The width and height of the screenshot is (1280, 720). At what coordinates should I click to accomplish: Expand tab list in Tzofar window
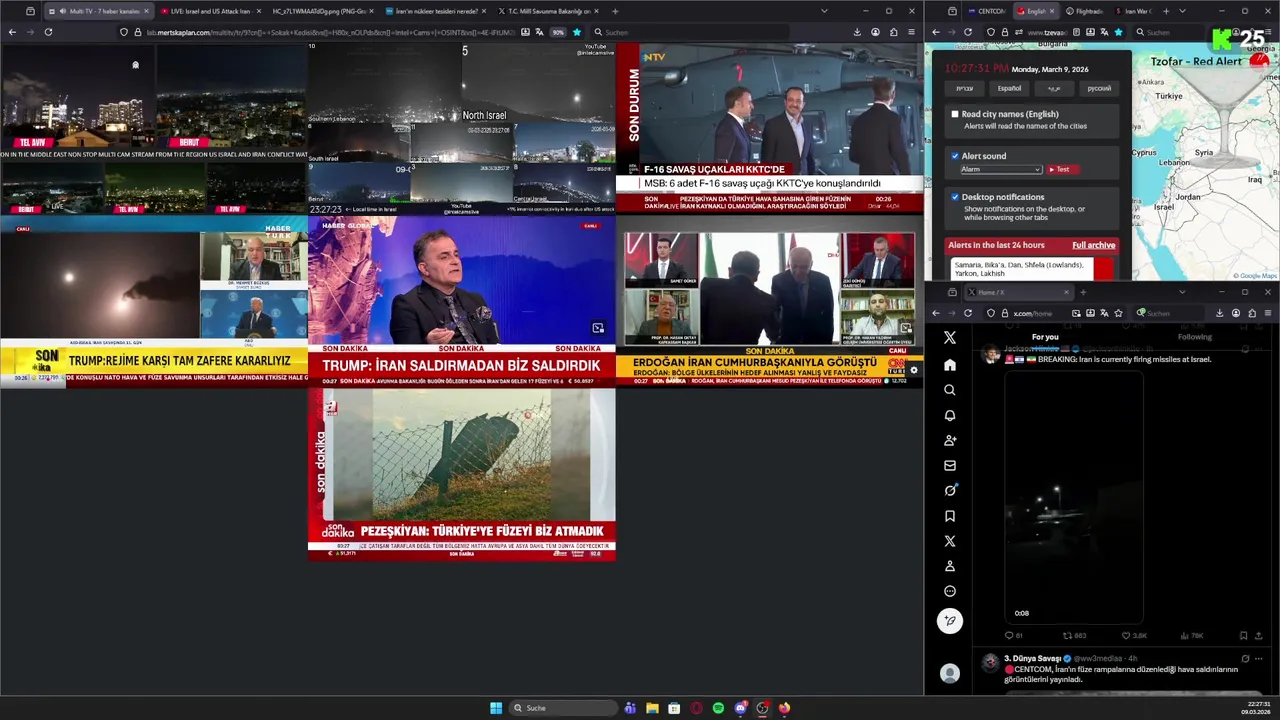(x=1182, y=11)
